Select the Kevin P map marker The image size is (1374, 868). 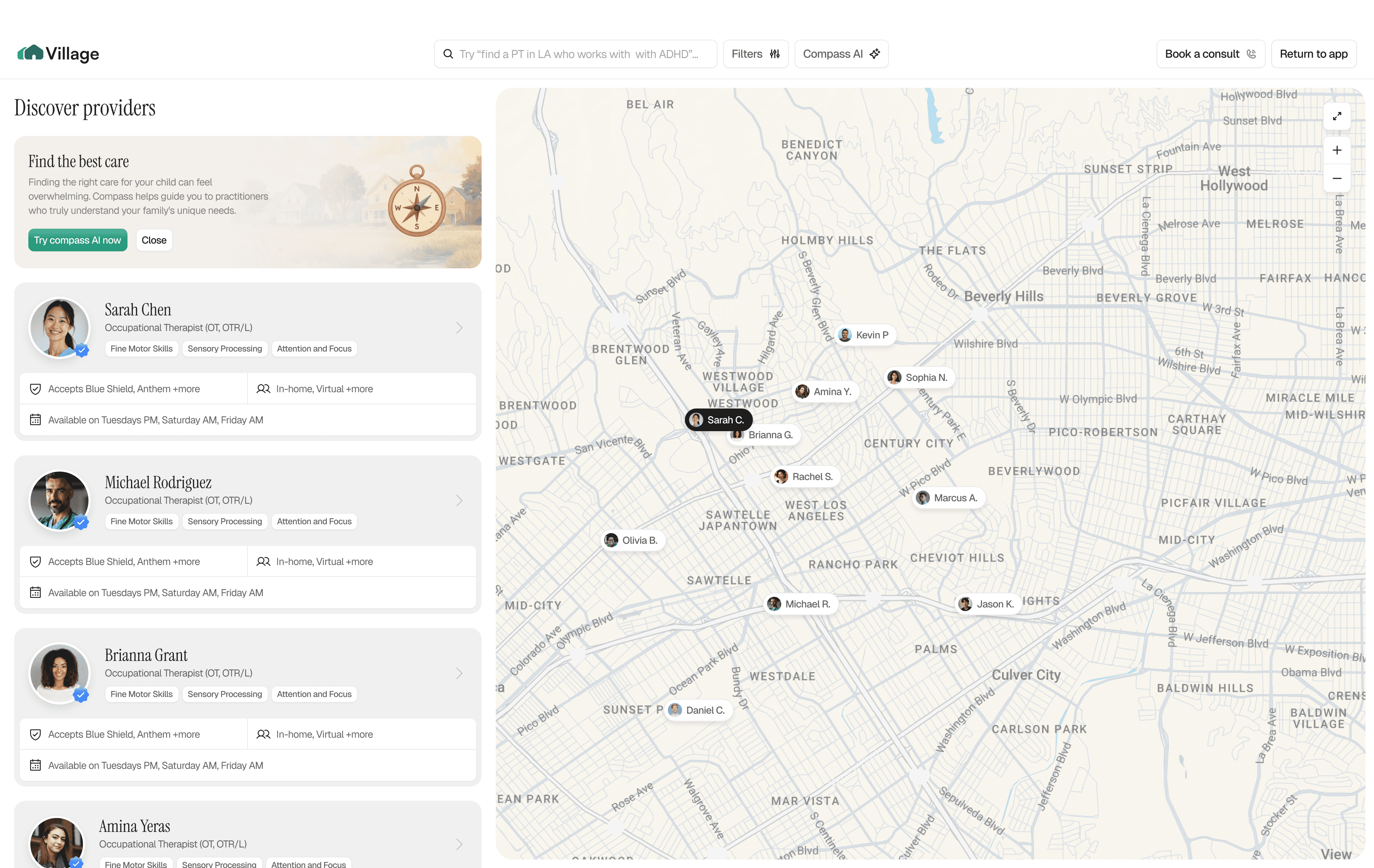(865, 335)
